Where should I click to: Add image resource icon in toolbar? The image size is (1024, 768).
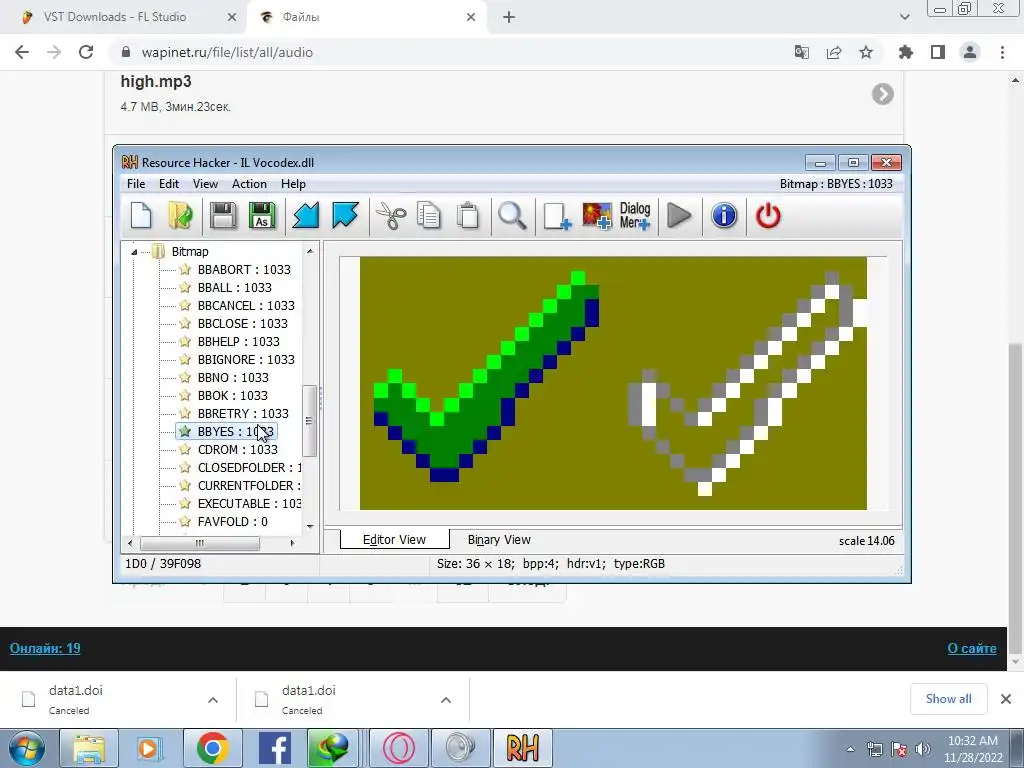(597, 216)
